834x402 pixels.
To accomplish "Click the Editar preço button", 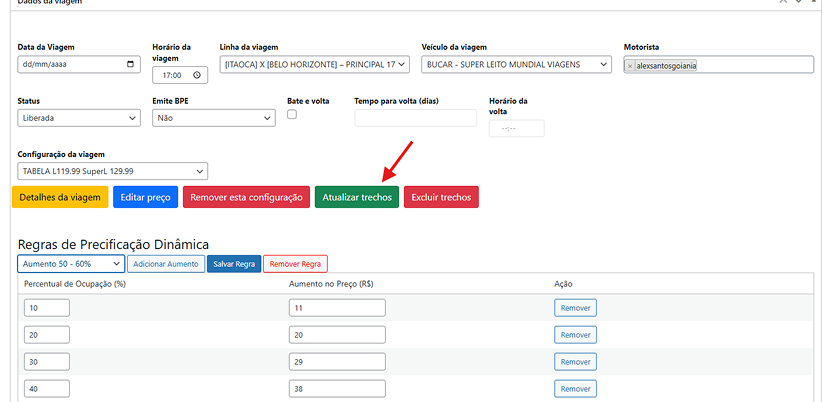I will (x=145, y=198).
